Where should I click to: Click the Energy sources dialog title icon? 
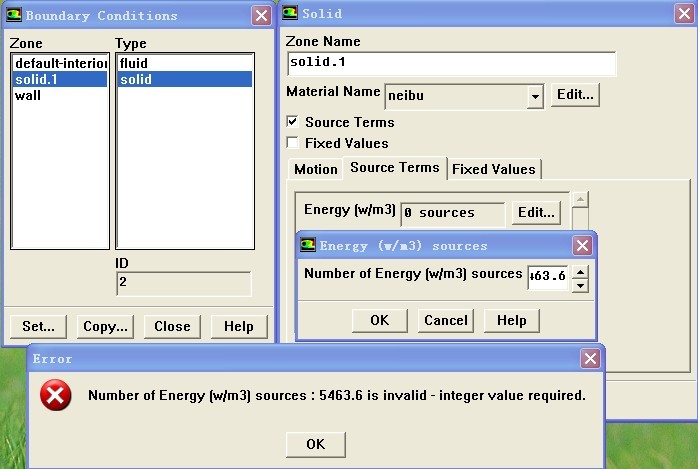308,245
